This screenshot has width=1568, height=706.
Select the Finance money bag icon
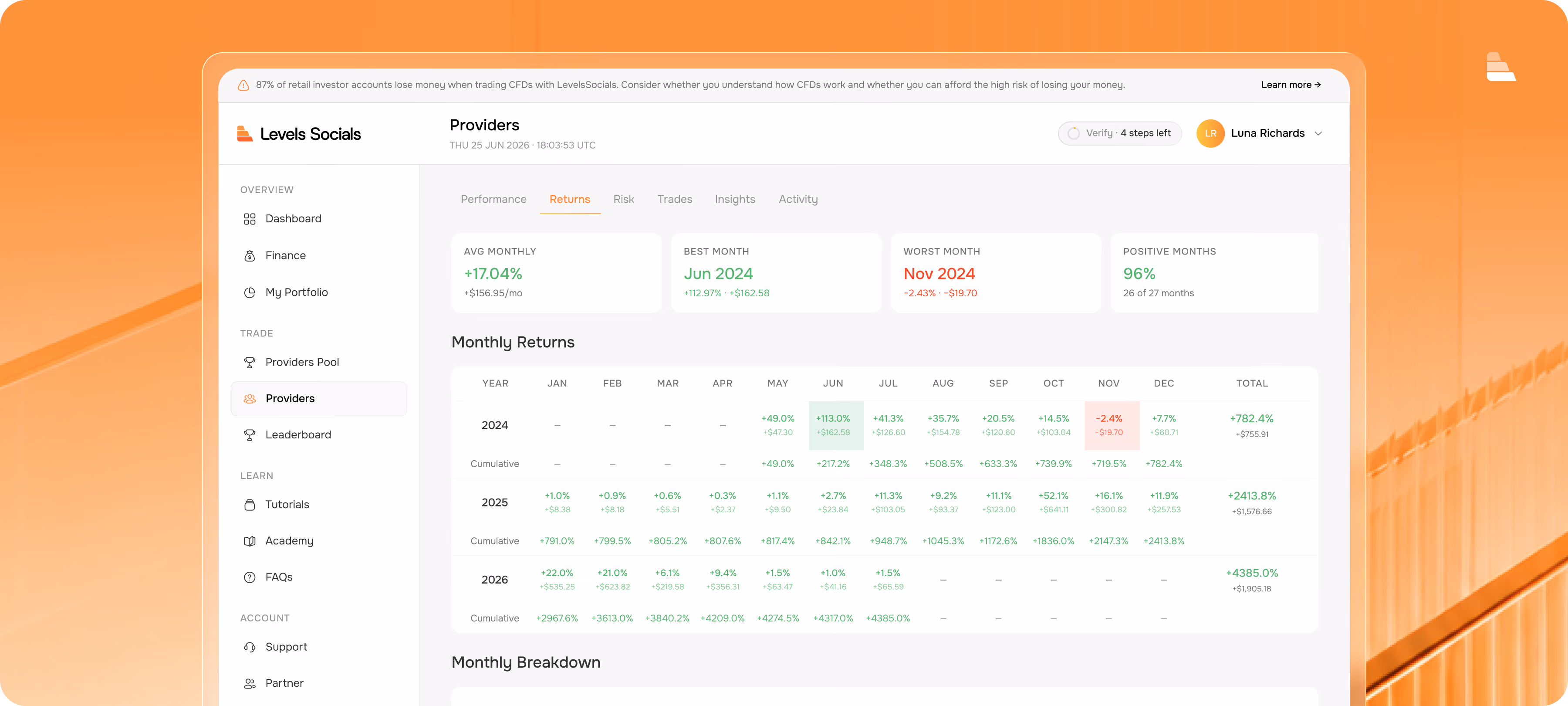tap(250, 256)
